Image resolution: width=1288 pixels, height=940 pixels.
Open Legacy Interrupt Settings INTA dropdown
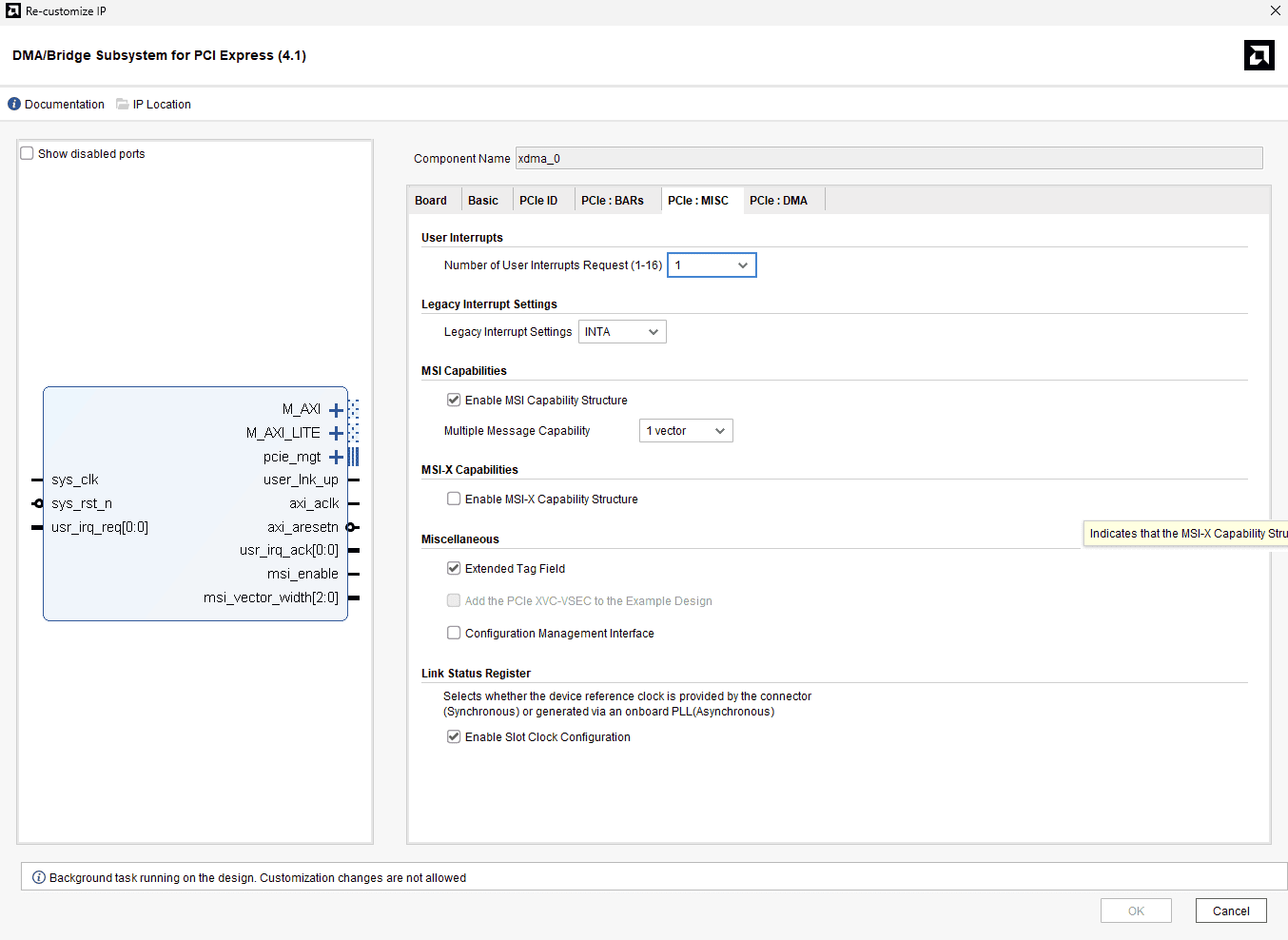pyautogui.click(x=622, y=332)
